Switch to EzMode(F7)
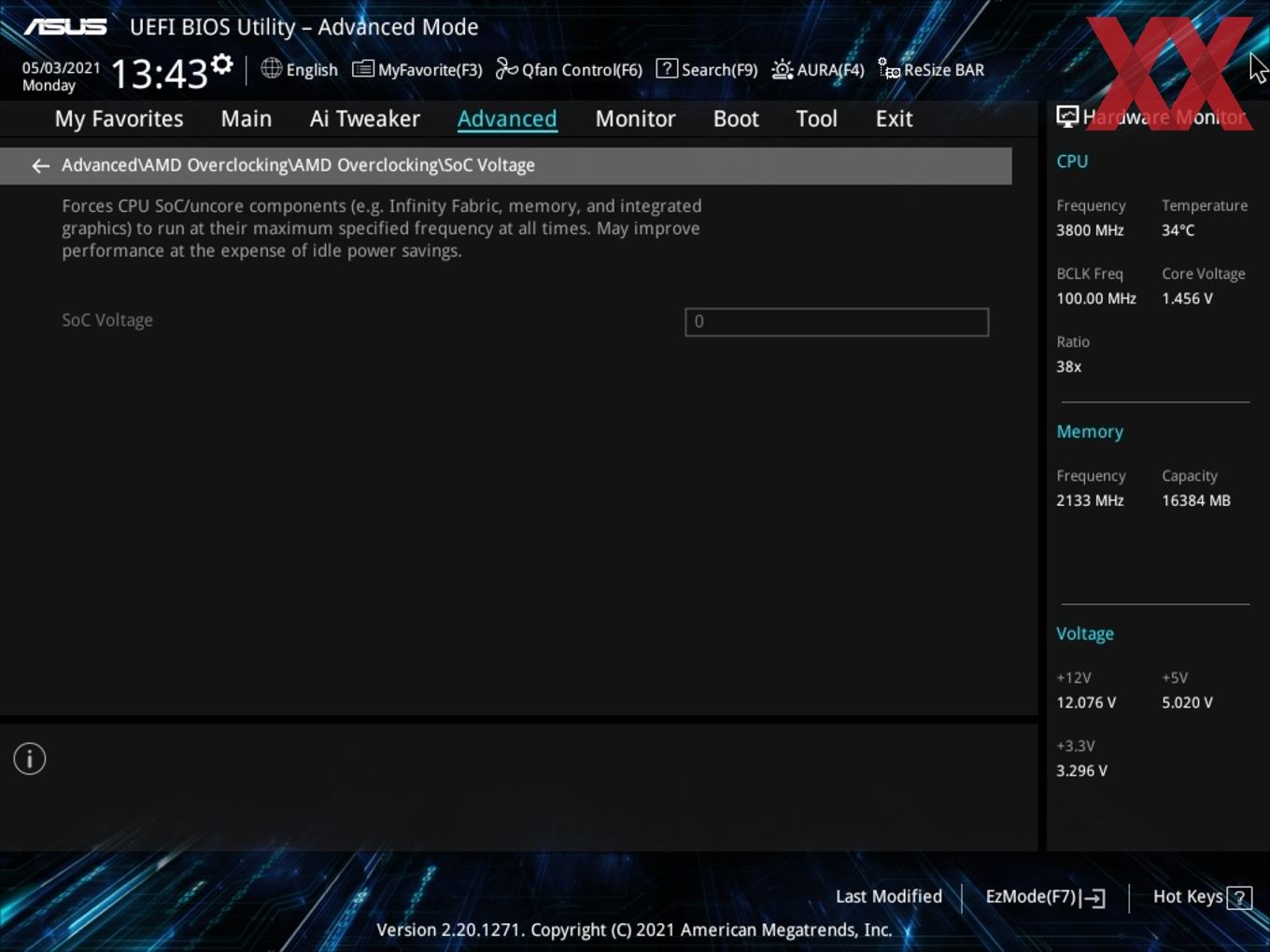This screenshot has height=952, width=1270. [1045, 897]
